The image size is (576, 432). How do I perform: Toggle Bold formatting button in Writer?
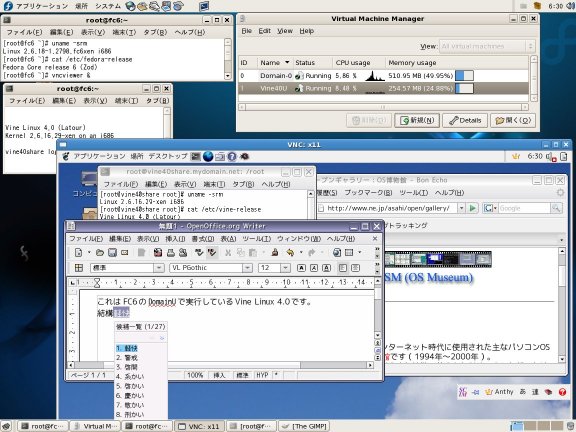click(301, 268)
